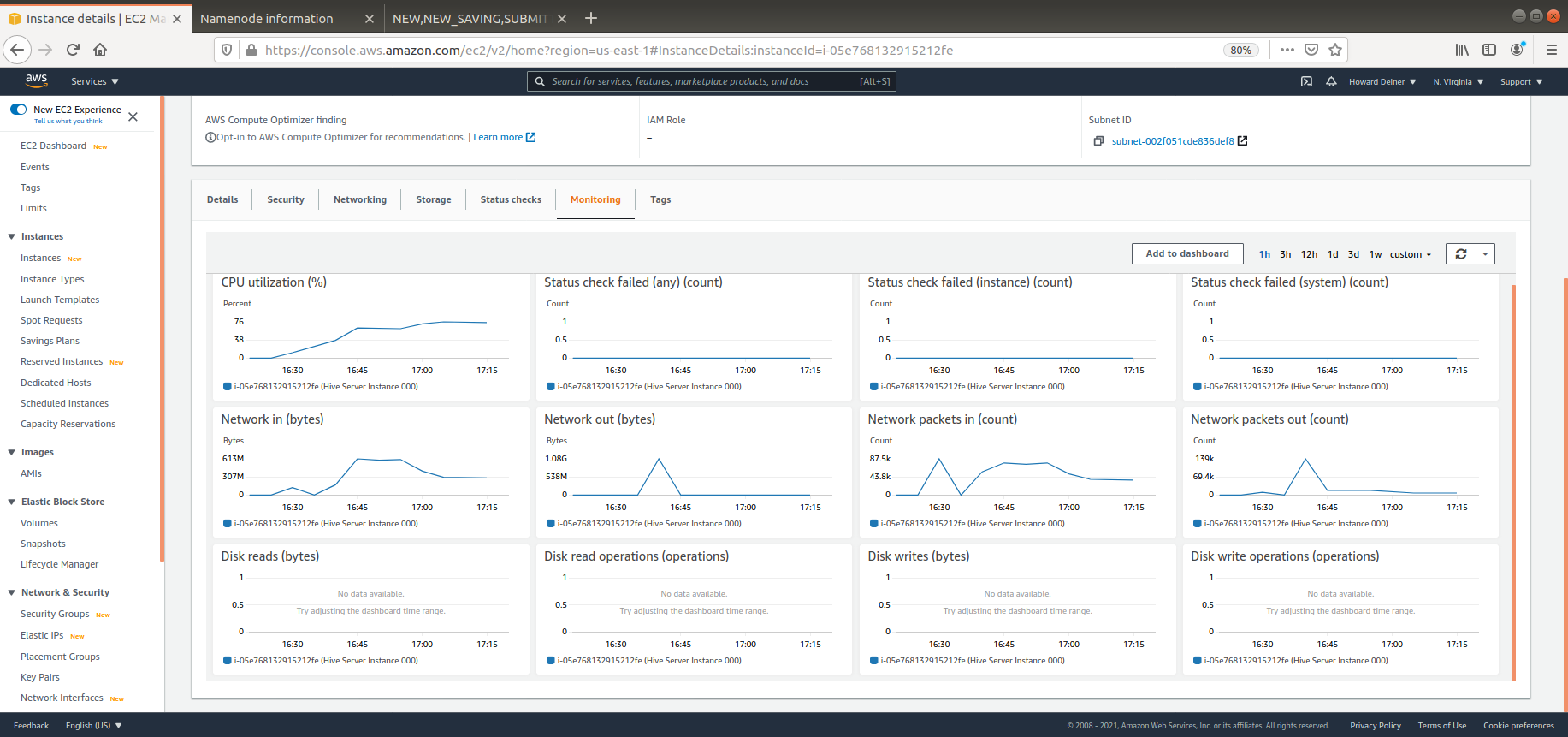The width and height of the screenshot is (1568, 737).
Task: Click the AWS logo home icon
Action: pyautogui.click(x=36, y=80)
